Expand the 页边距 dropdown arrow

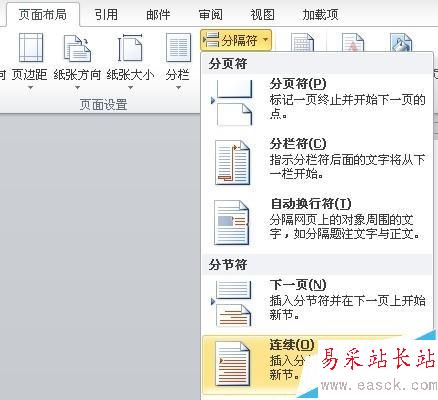[30, 88]
